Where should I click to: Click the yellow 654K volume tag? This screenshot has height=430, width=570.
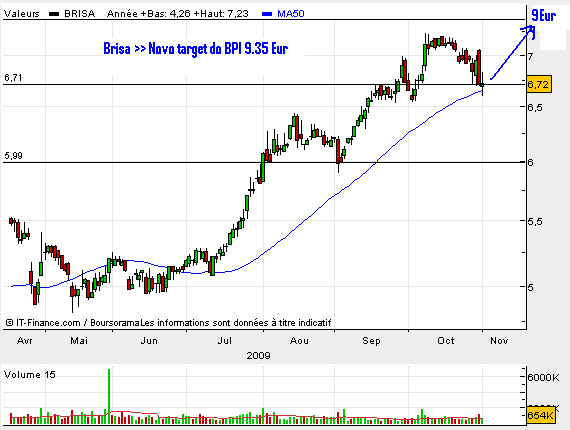click(x=540, y=415)
